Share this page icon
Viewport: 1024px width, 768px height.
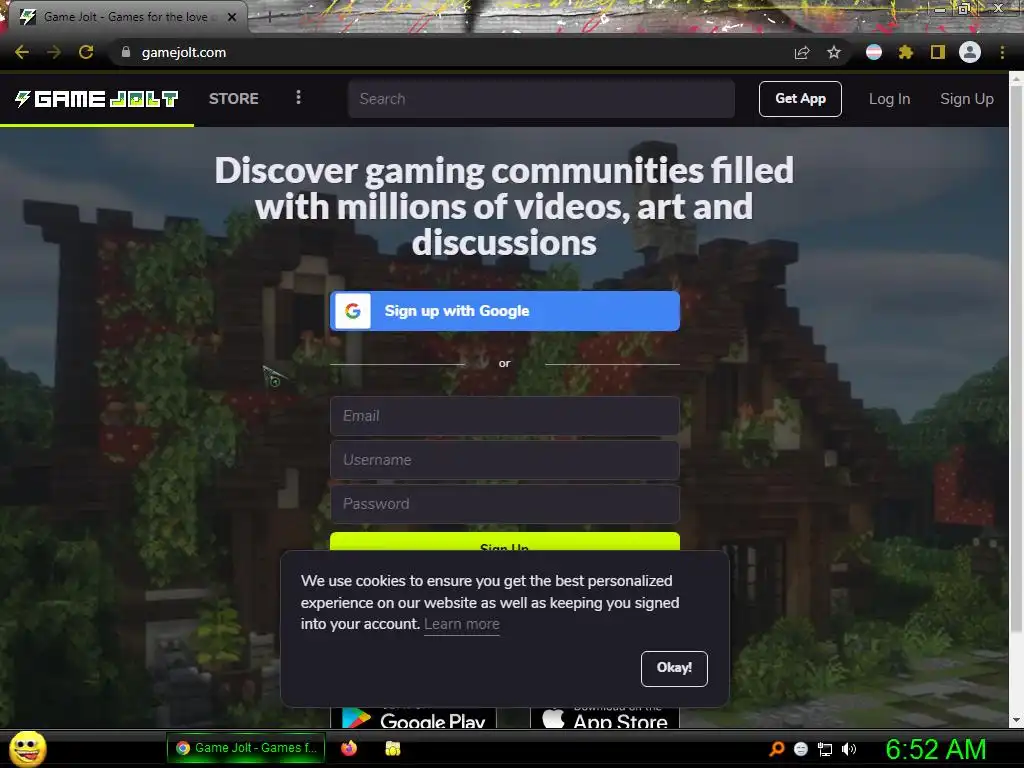pos(802,52)
